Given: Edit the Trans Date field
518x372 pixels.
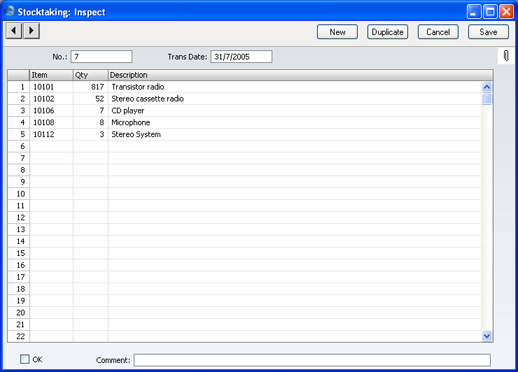Looking at the screenshot, I should pyautogui.click(x=241, y=57).
